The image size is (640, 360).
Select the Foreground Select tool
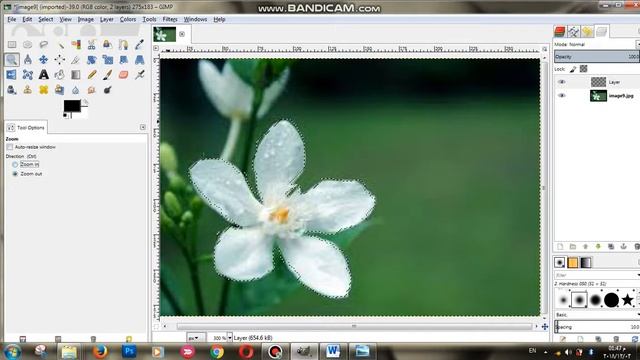pos(107,44)
